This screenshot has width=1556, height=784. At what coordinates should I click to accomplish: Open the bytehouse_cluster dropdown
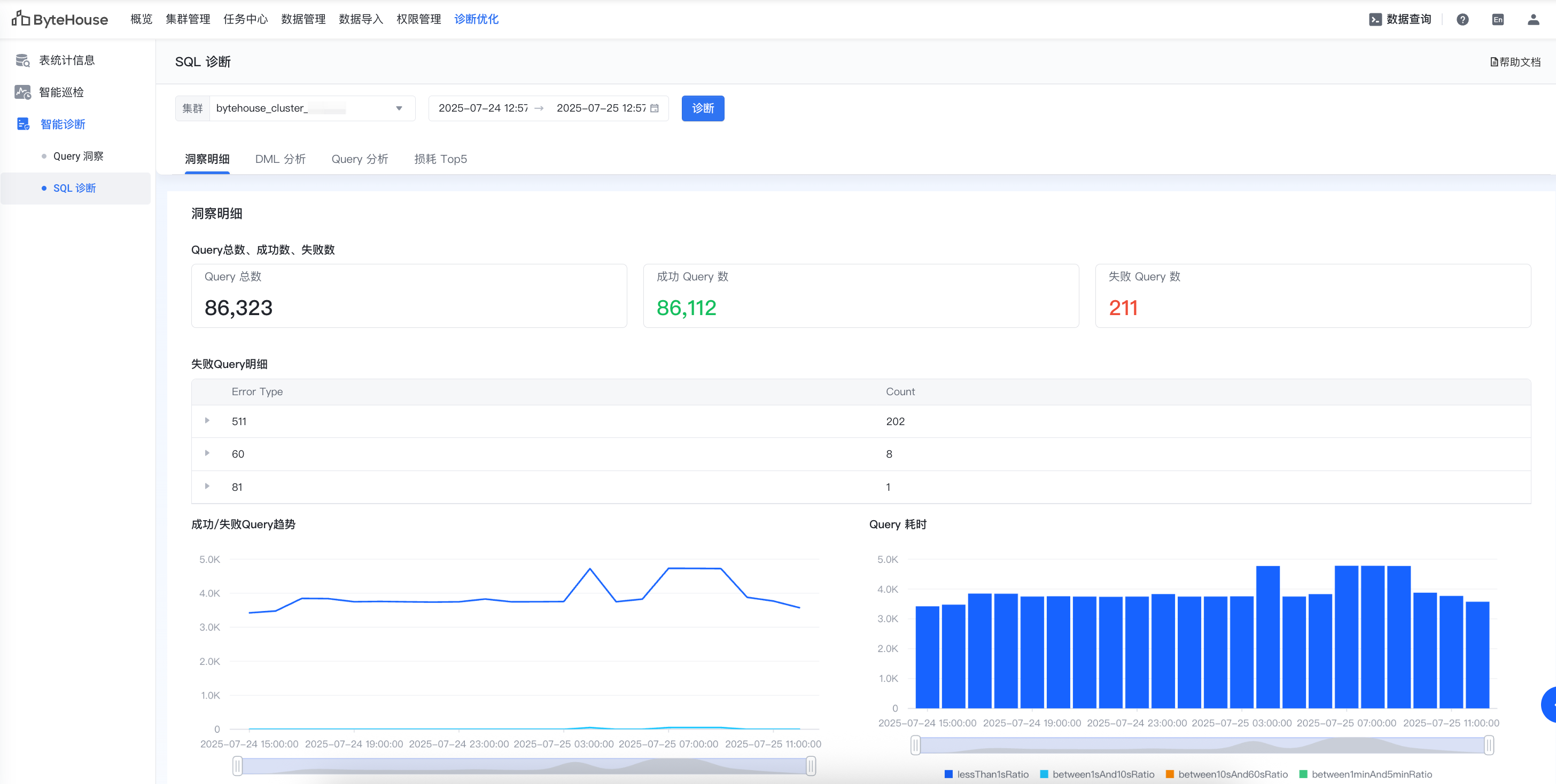pos(312,108)
